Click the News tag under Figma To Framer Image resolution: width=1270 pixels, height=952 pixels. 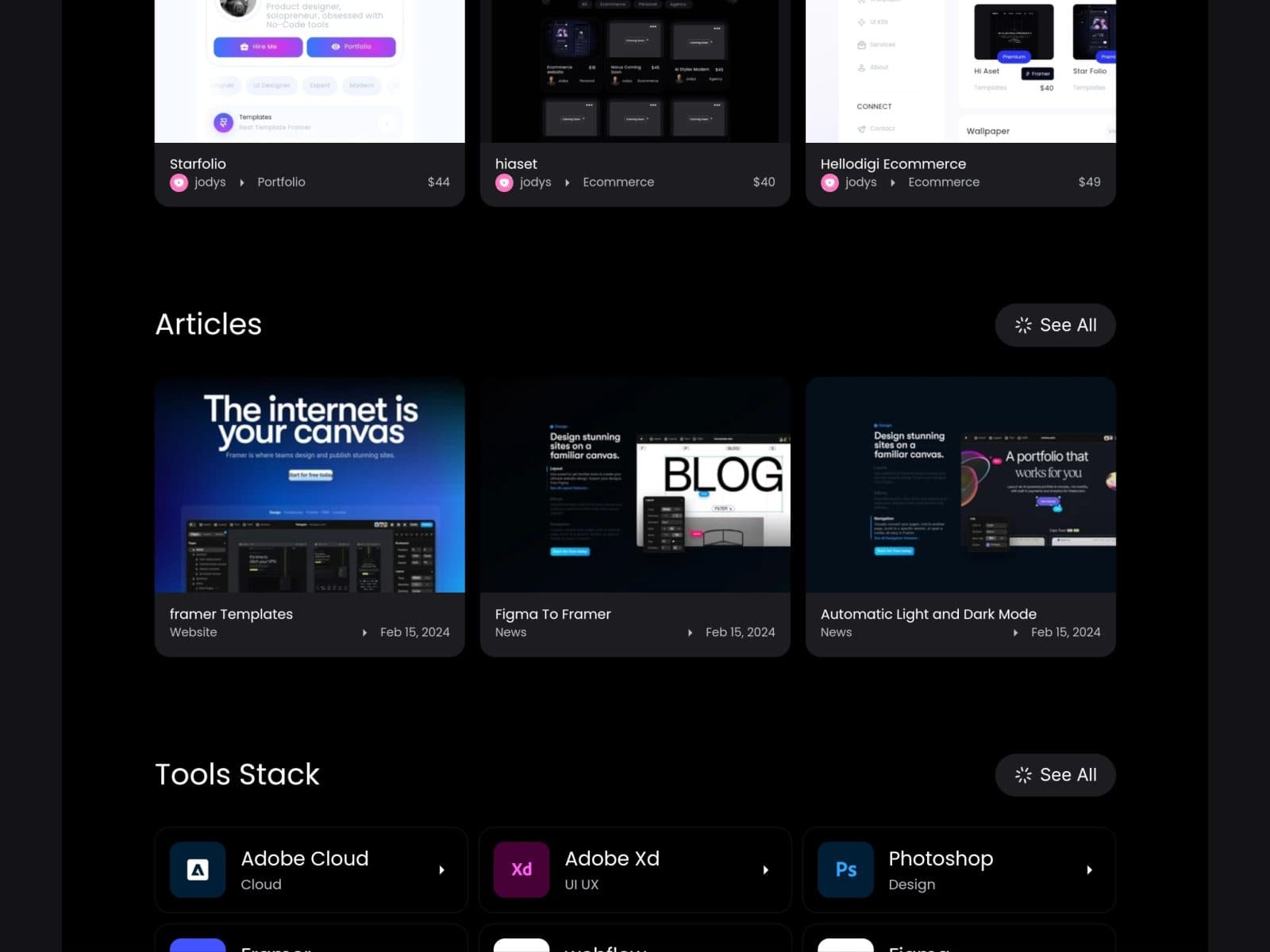point(510,632)
